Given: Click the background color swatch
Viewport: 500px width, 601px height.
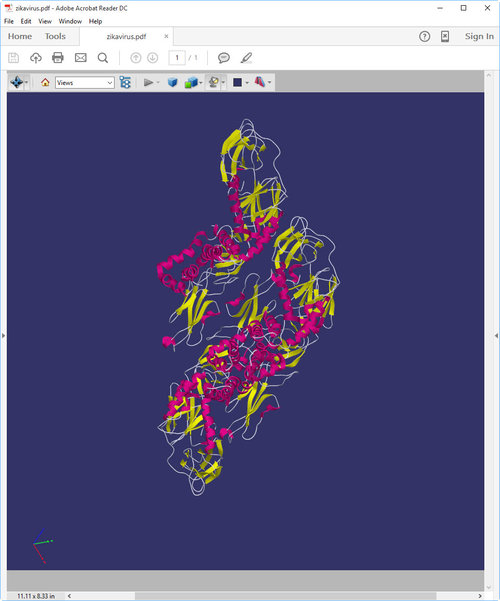Looking at the screenshot, I should tap(237, 82).
